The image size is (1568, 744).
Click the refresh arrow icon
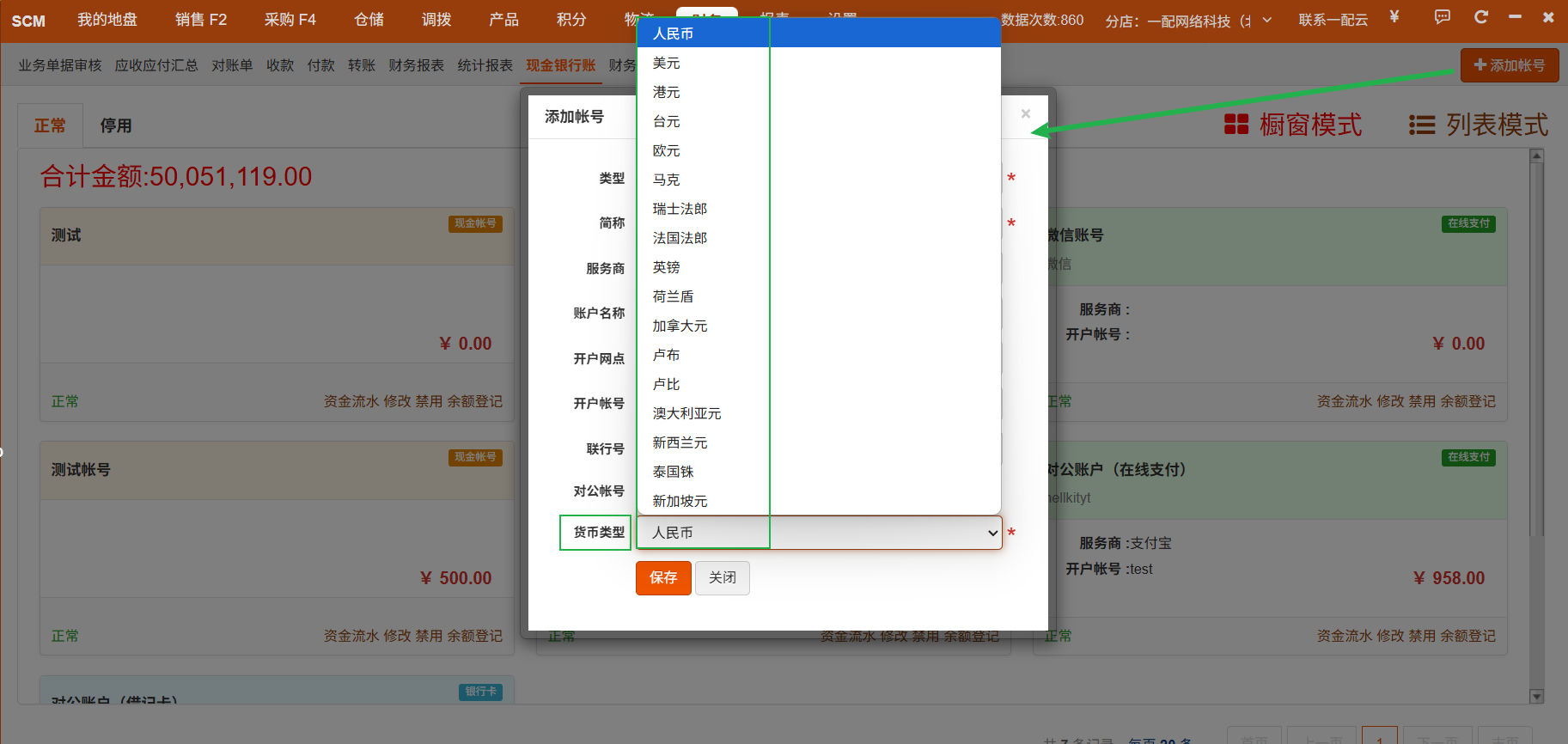pos(1480,17)
